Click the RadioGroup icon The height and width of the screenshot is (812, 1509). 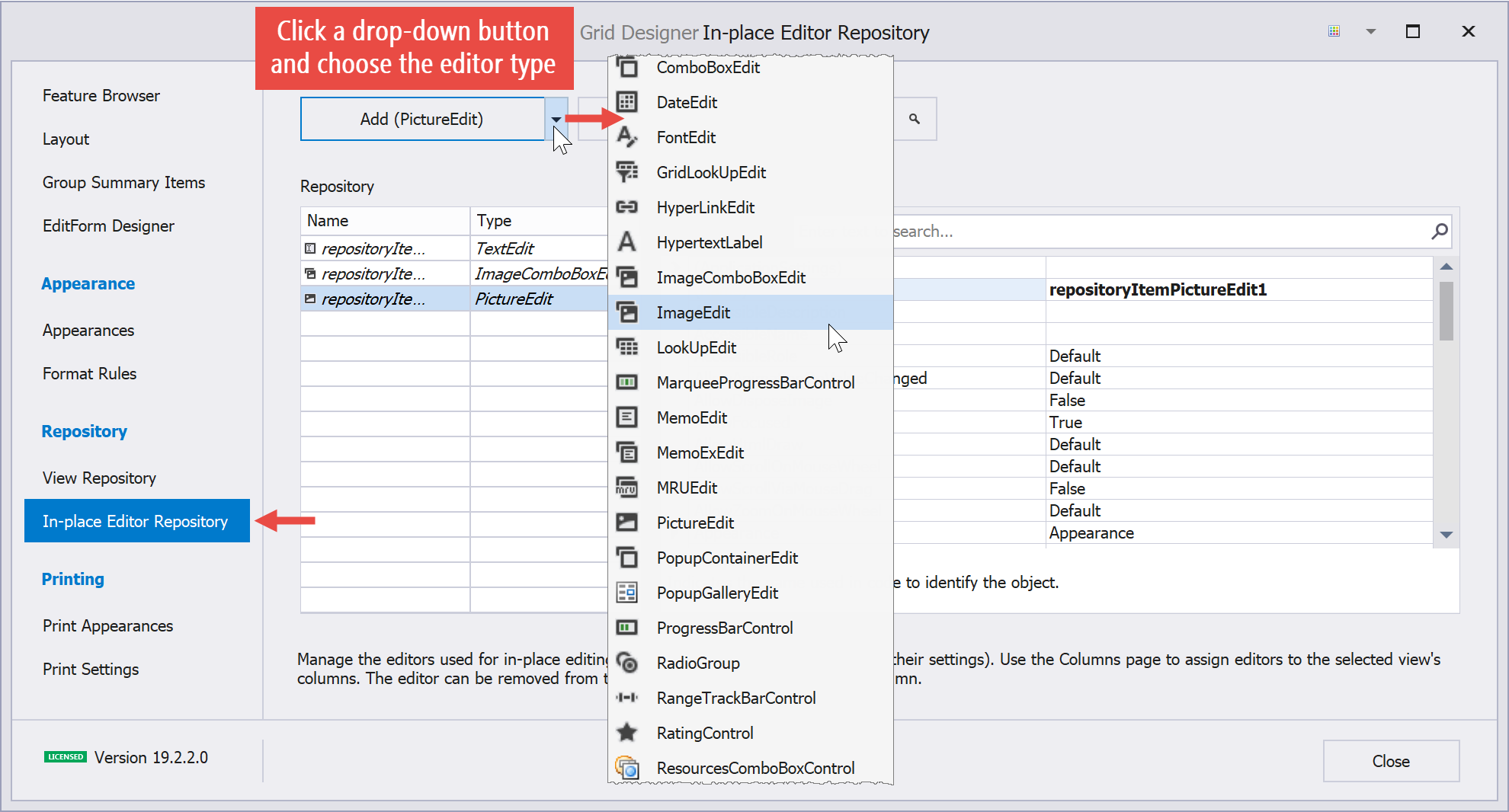[626, 663]
